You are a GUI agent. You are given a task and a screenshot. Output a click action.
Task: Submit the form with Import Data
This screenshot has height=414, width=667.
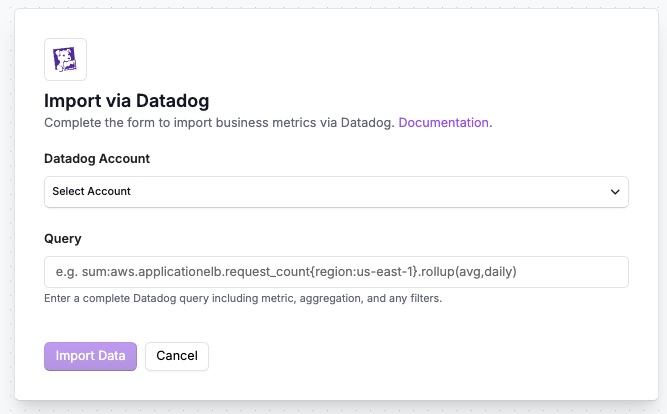[x=90, y=356]
